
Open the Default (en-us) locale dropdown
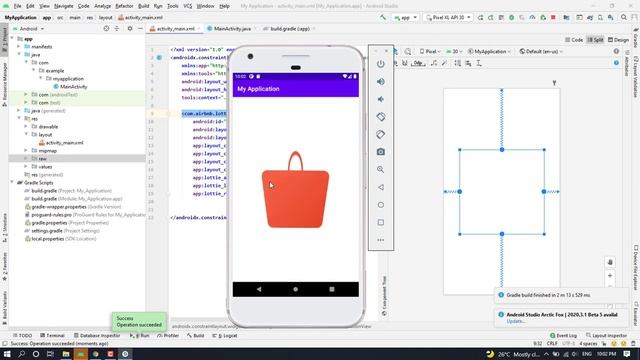541,51
